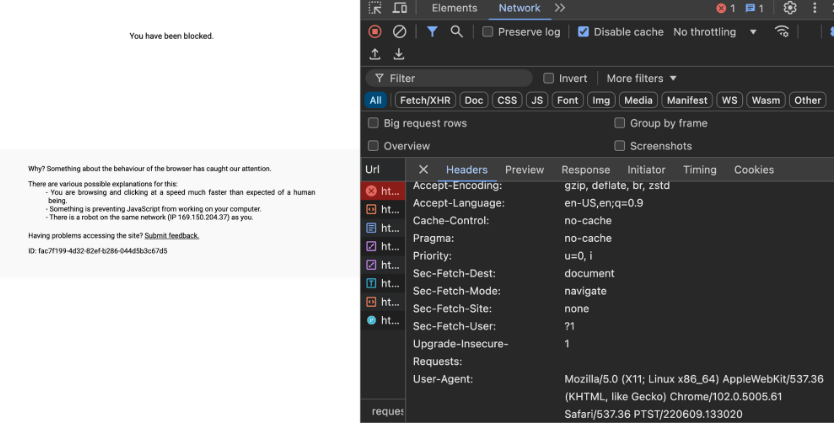This screenshot has height=423, width=834.
Task: Toggle the blue filter funnel icon
Action: 432,32
